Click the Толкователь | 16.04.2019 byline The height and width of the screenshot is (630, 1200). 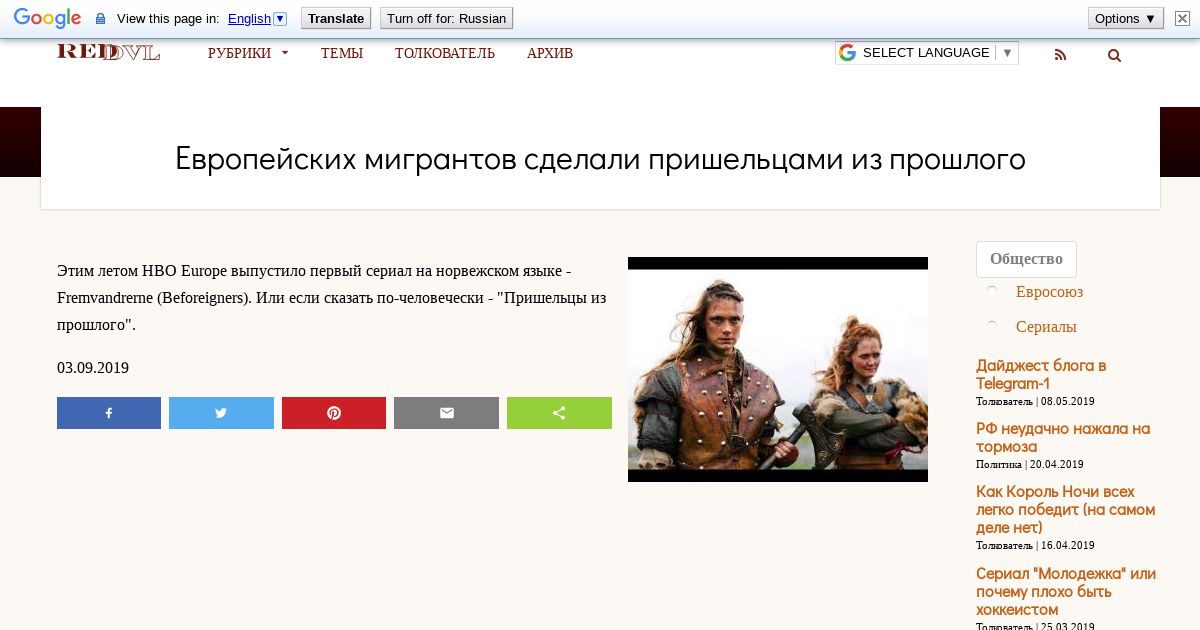[x=1035, y=545]
